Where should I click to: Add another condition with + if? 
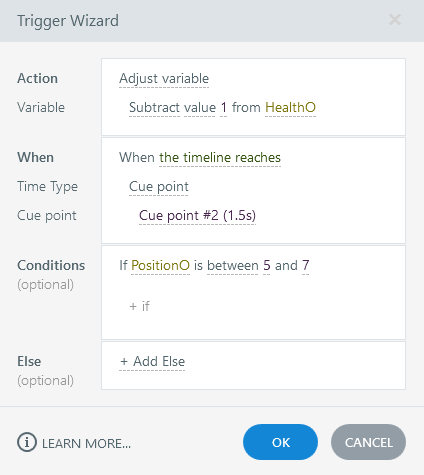point(139,306)
